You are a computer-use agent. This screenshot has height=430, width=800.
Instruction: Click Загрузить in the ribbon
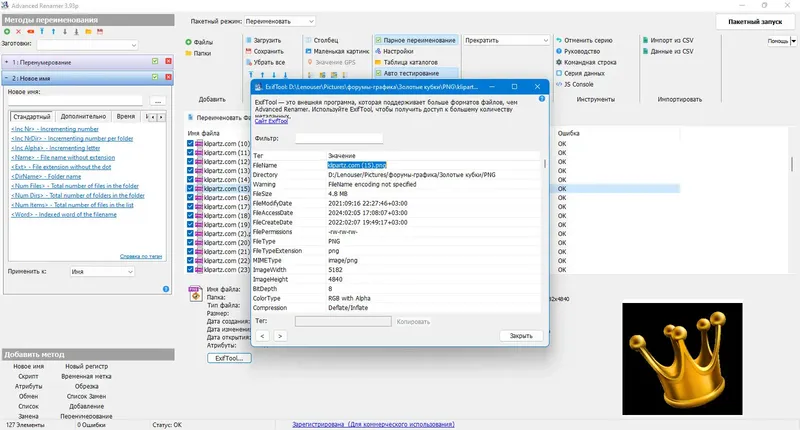tap(263, 40)
